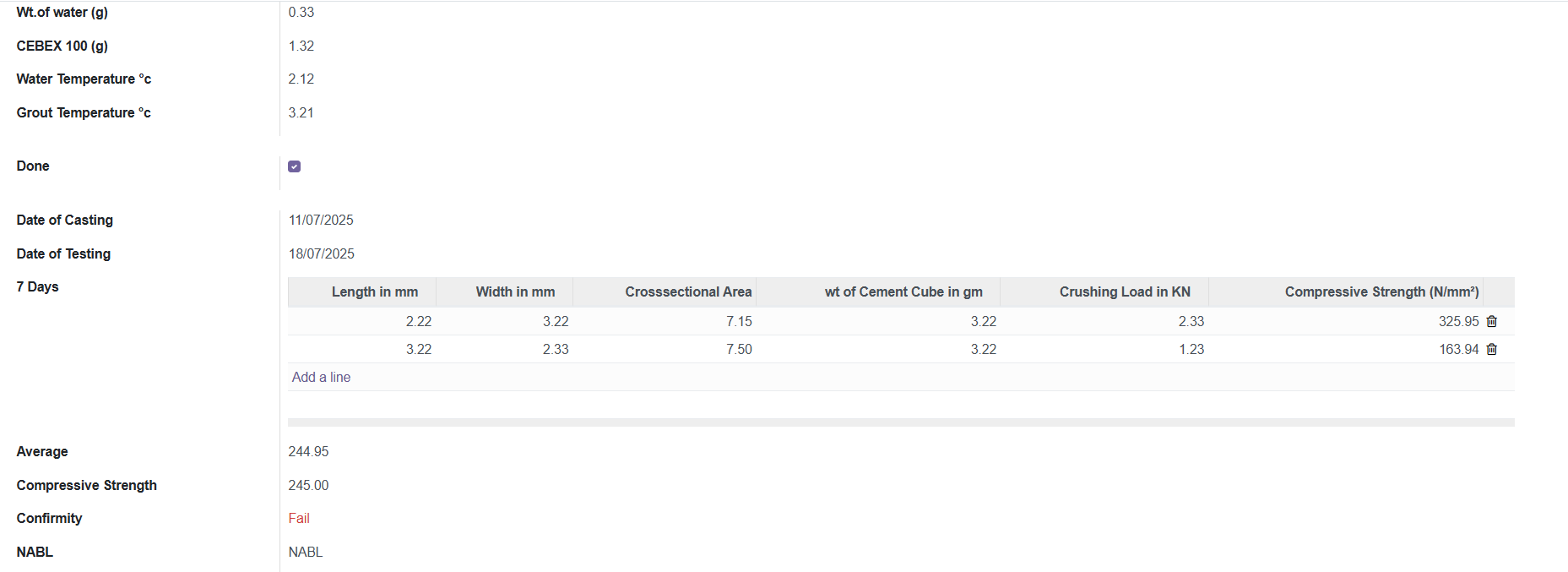
Task: Click the Length in mm column header
Action: coord(374,291)
